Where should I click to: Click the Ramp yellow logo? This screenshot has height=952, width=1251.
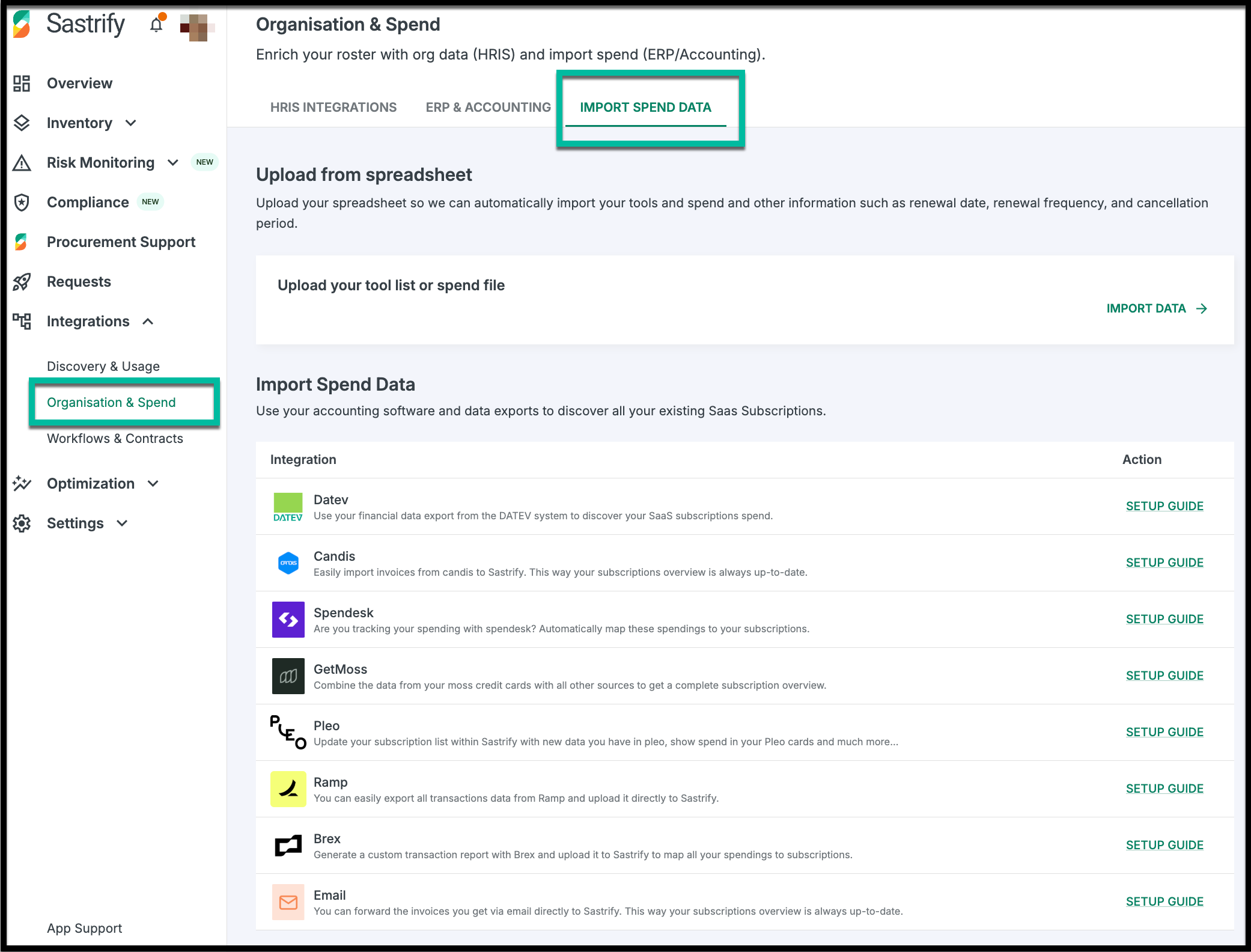288,789
